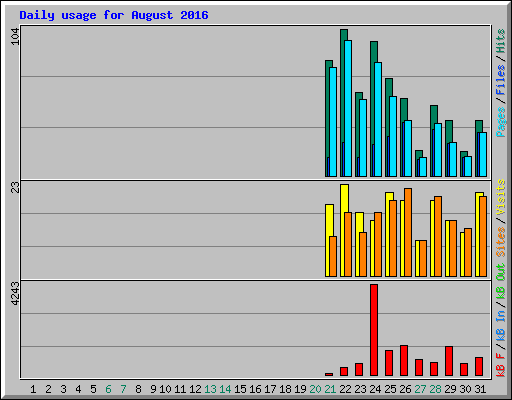Click the cyan 'Pages' legend label
Screen dimensions: 512x400
pos(501,122)
